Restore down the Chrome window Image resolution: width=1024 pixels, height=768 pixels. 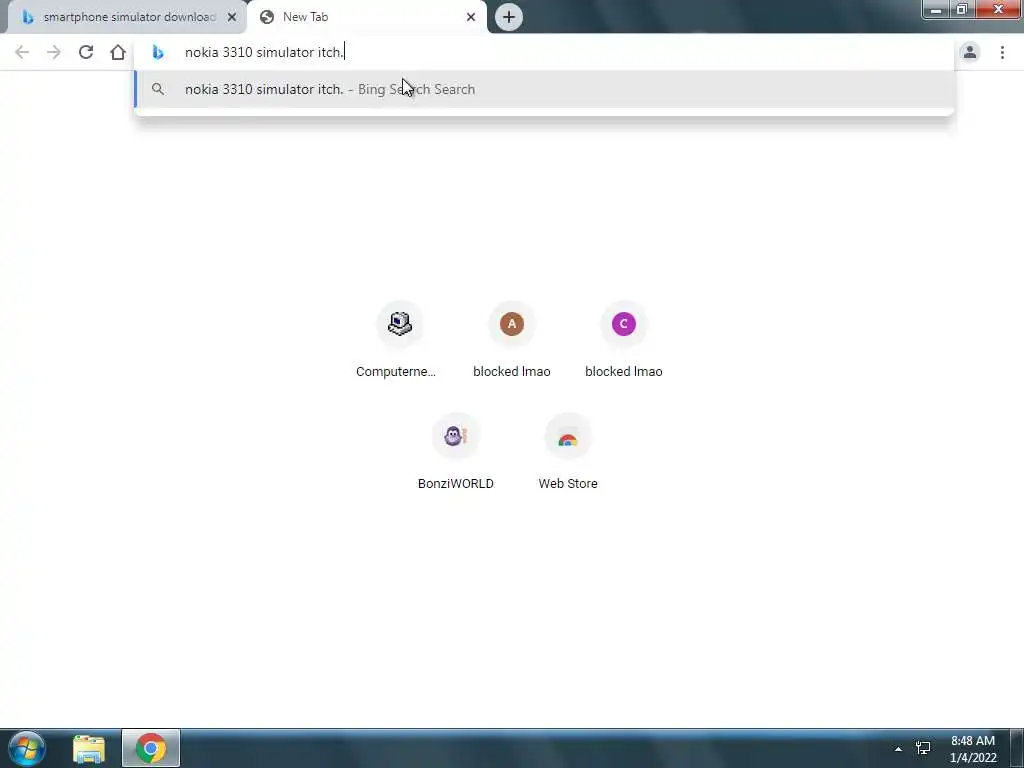pyautogui.click(x=962, y=9)
